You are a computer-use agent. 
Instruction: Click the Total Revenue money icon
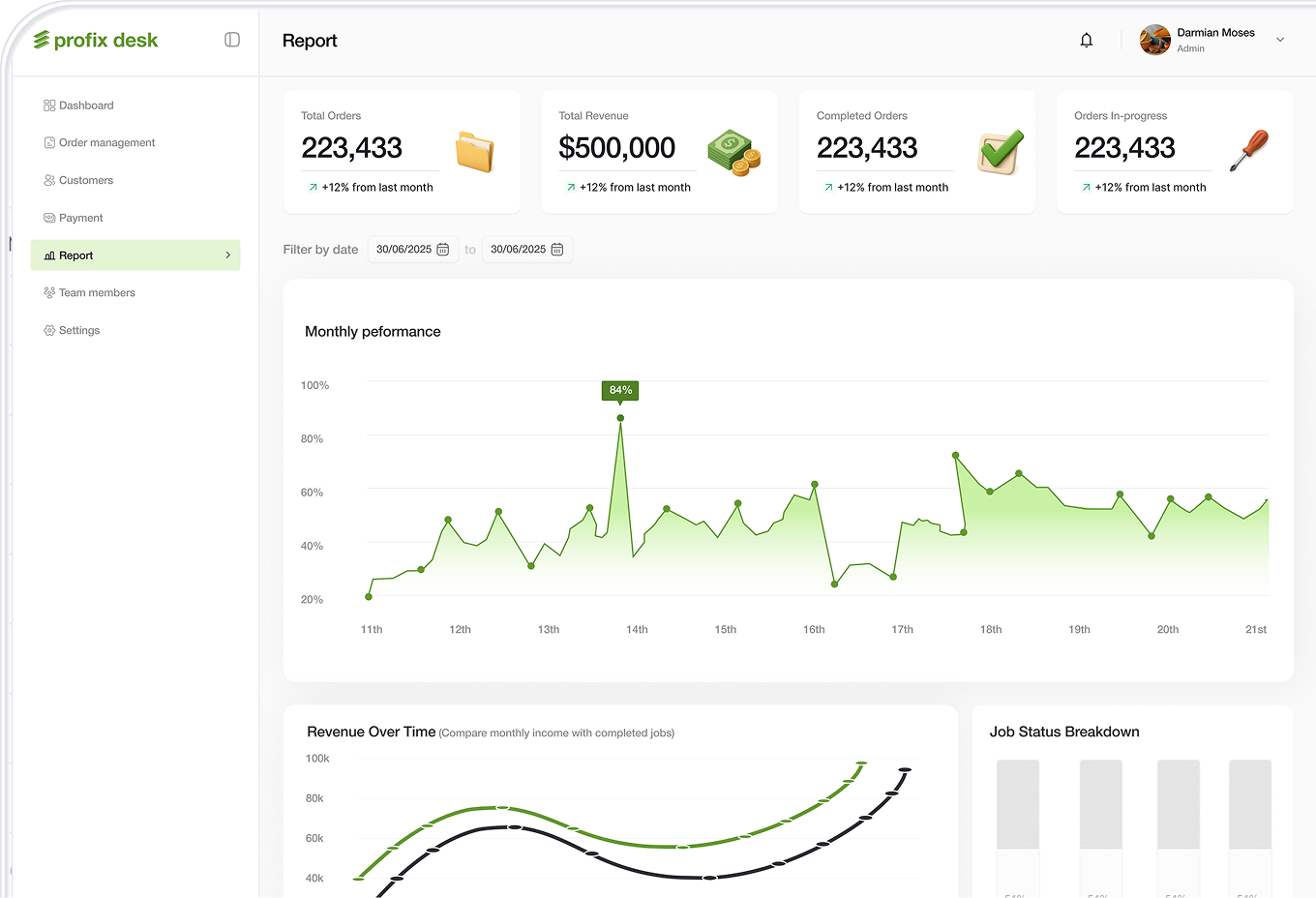[x=733, y=153]
